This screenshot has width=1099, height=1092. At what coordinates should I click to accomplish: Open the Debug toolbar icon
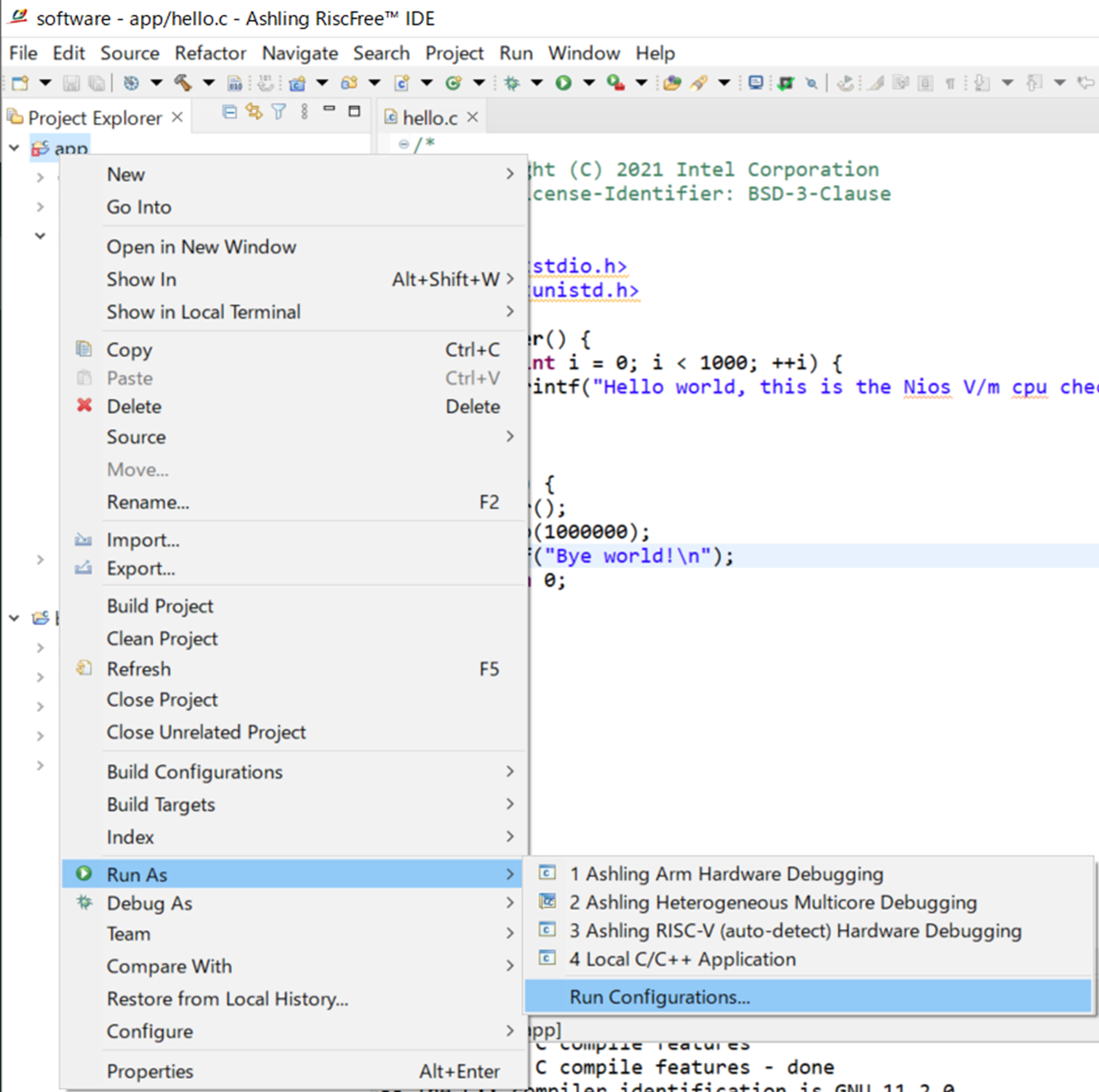511,83
